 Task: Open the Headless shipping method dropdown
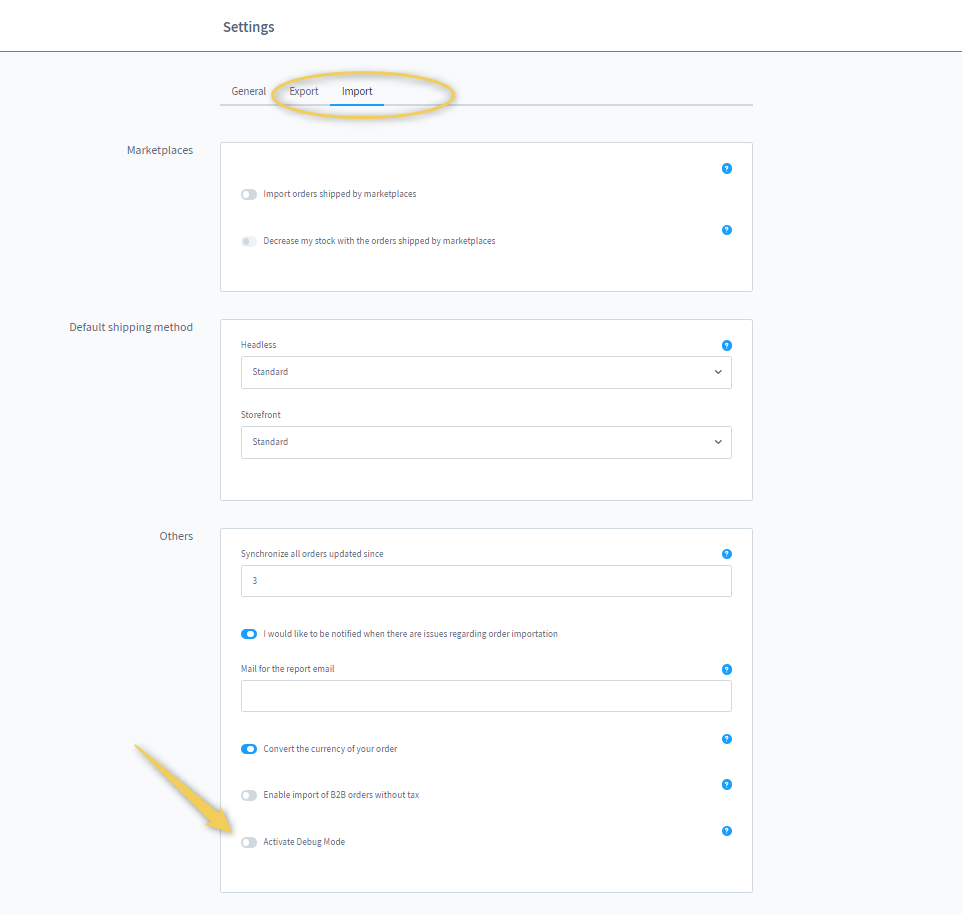point(486,372)
